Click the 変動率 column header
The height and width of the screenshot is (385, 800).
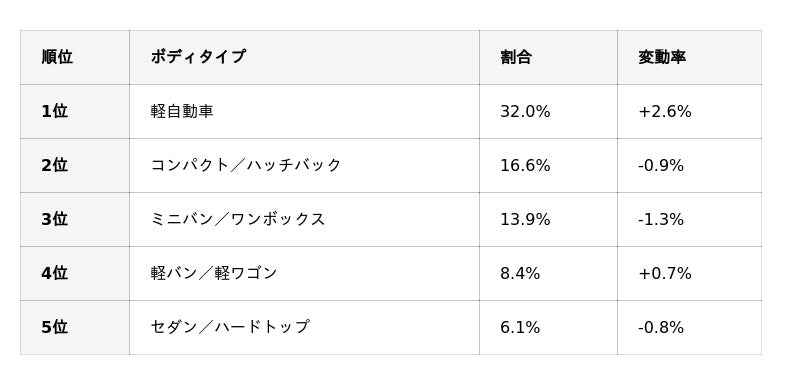(x=689, y=57)
